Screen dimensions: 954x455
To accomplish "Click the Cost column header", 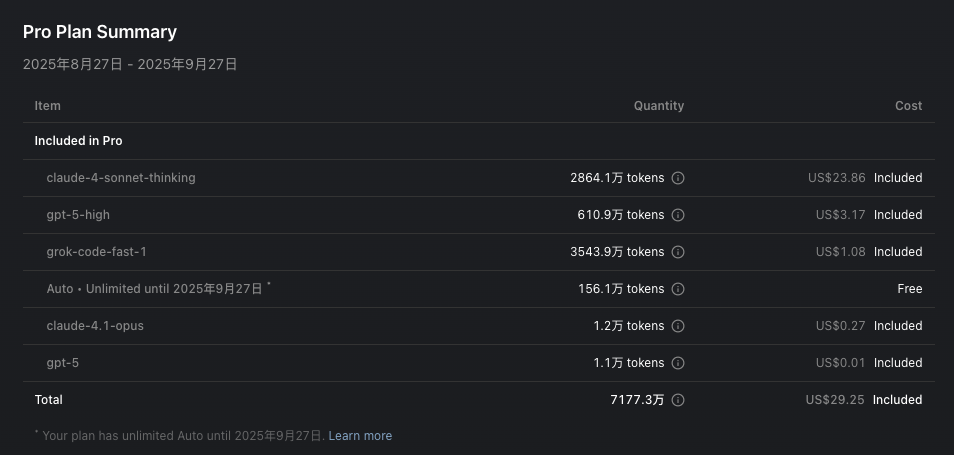I will click(908, 106).
